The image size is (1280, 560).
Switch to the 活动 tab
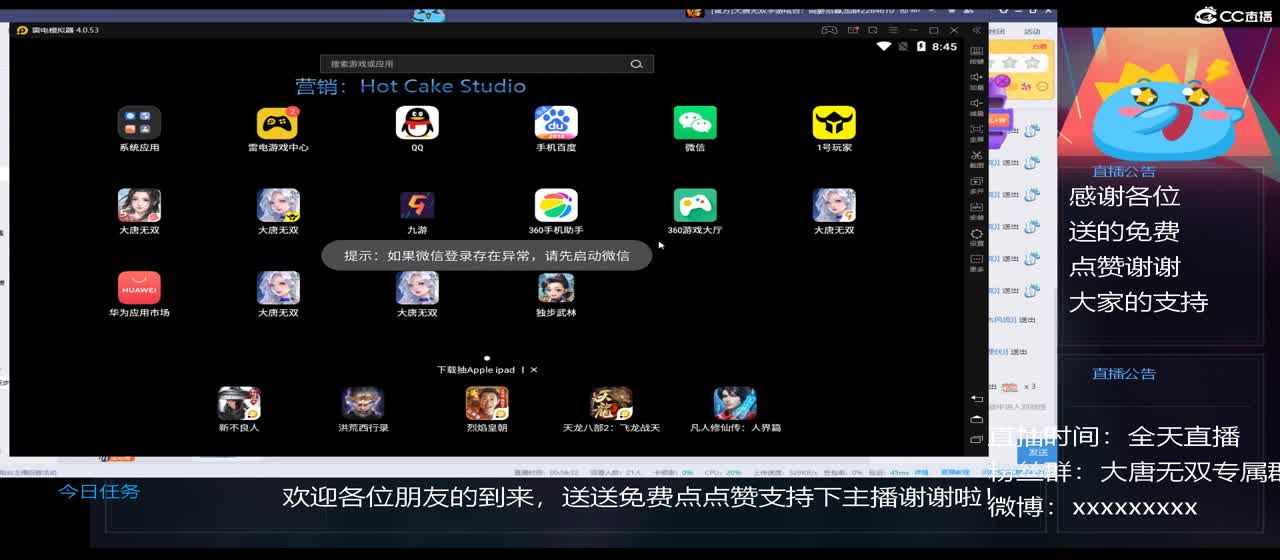[1032, 32]
